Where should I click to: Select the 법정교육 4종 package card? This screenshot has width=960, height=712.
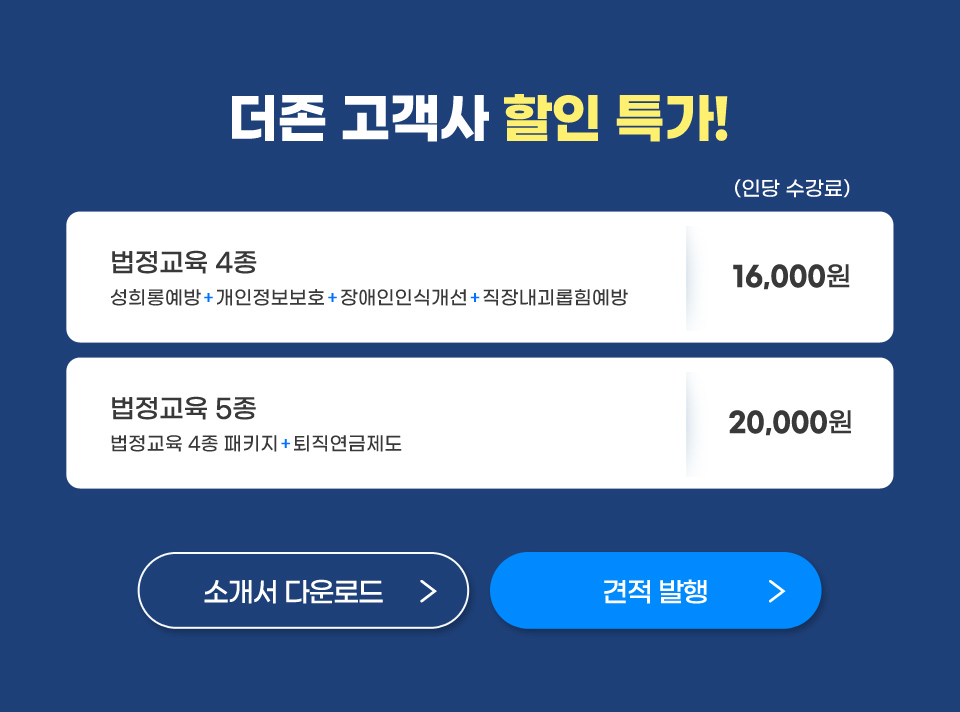(479, 277)
